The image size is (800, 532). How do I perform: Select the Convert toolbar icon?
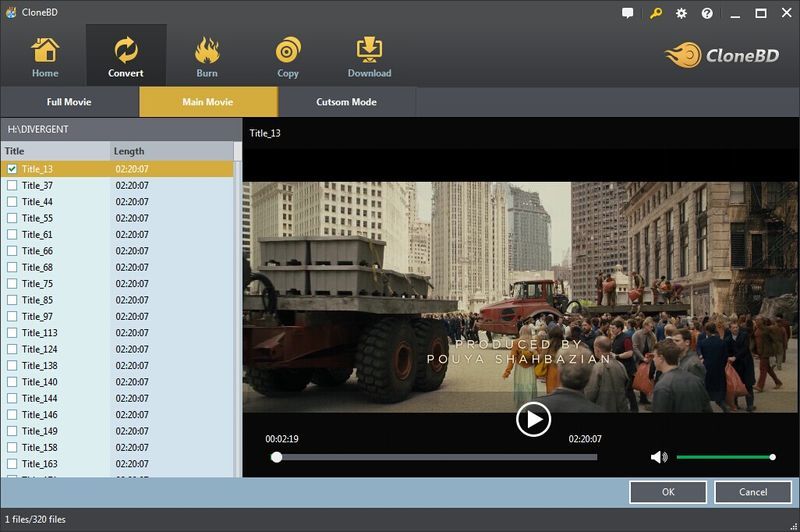(126, 50)
